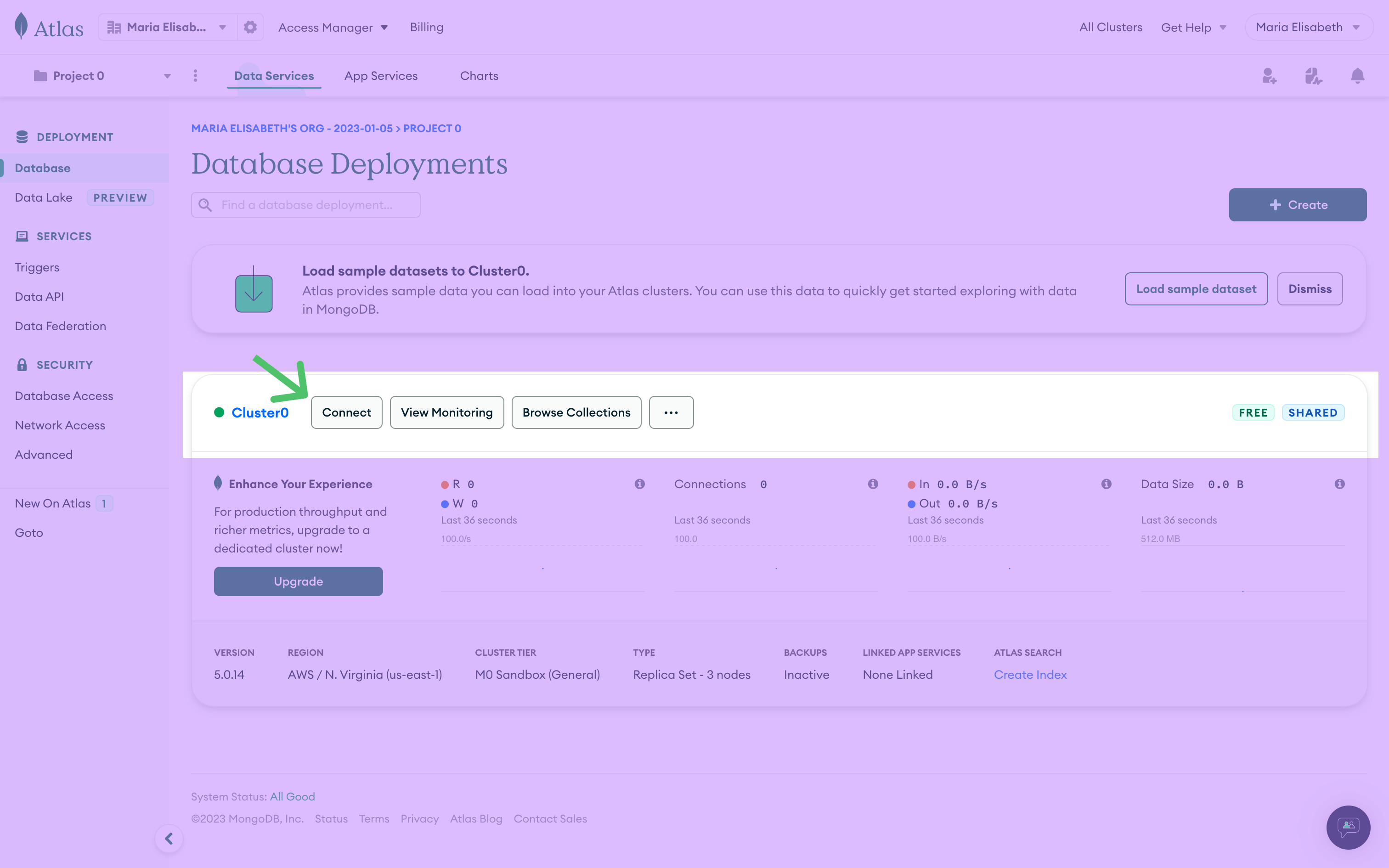Collapse sidebar with the left chevron

(169, 839)
